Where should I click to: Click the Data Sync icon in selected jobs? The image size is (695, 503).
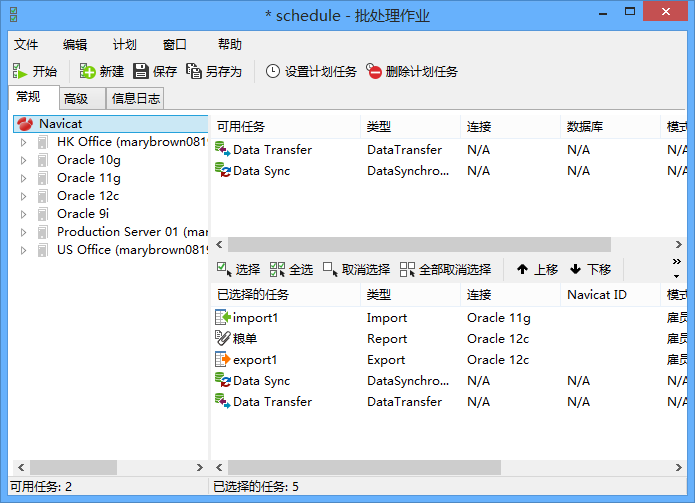[223, 380]
